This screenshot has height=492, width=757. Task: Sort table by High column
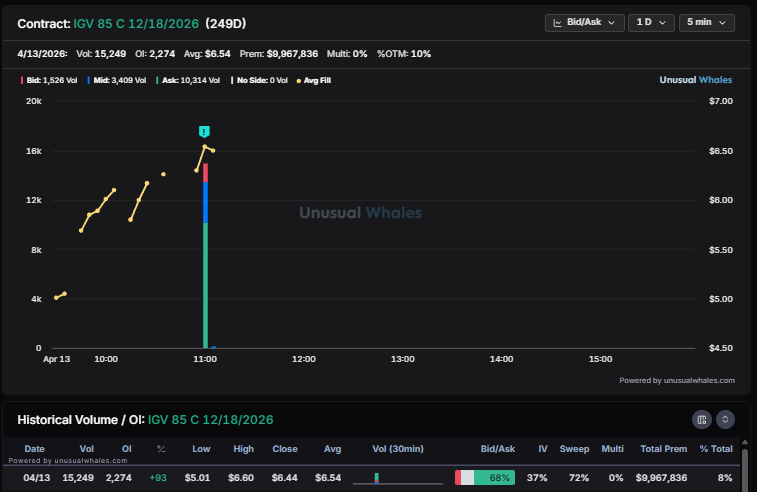tap(243, 449)
